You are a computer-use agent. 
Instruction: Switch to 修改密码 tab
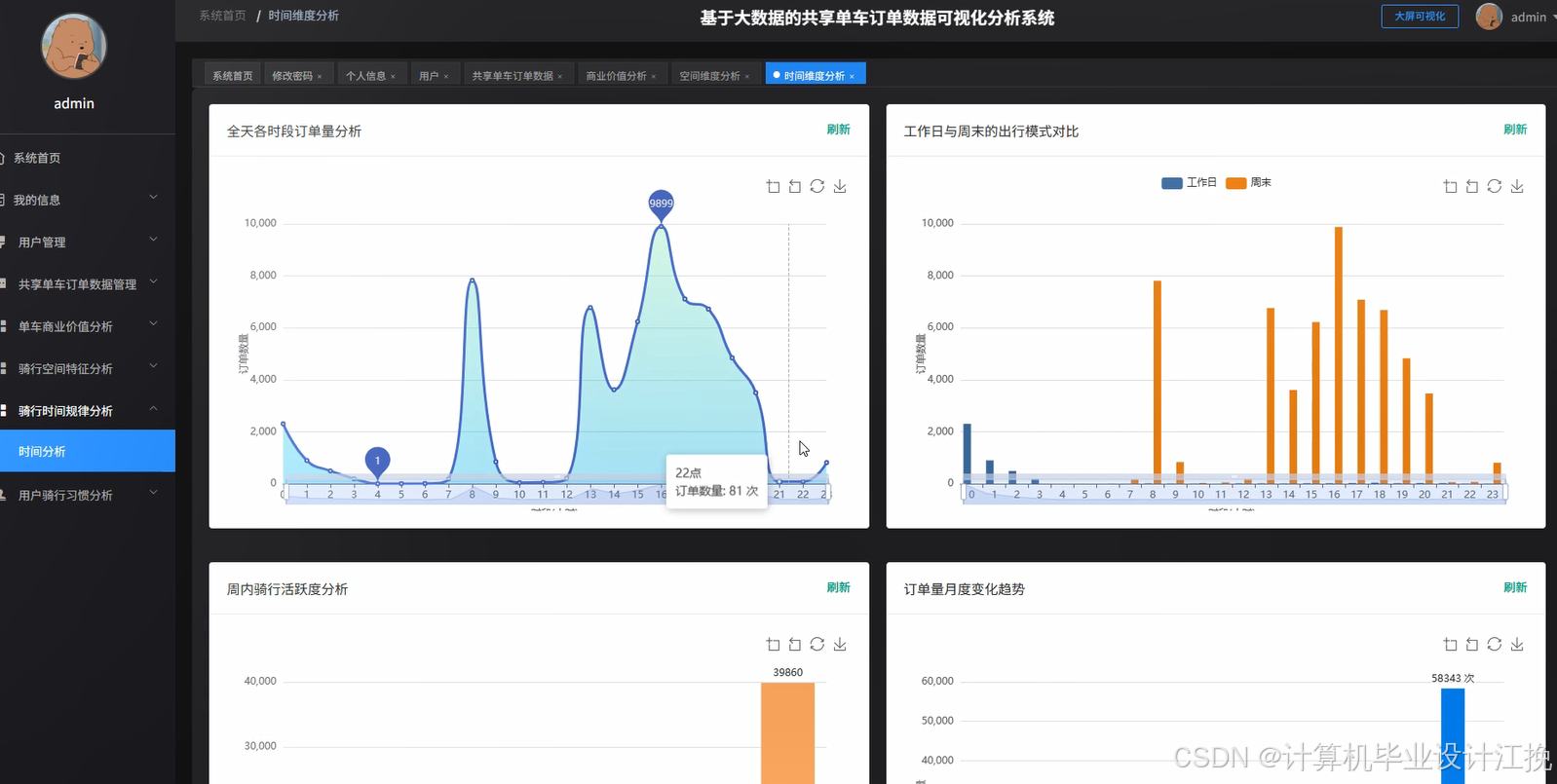[x=292, y=75]
